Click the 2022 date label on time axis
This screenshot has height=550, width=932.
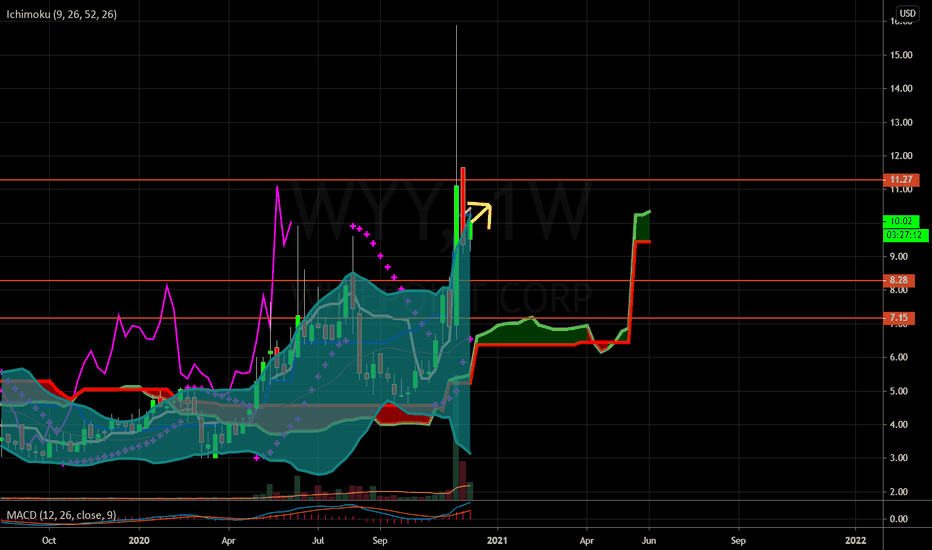point(855,540)
